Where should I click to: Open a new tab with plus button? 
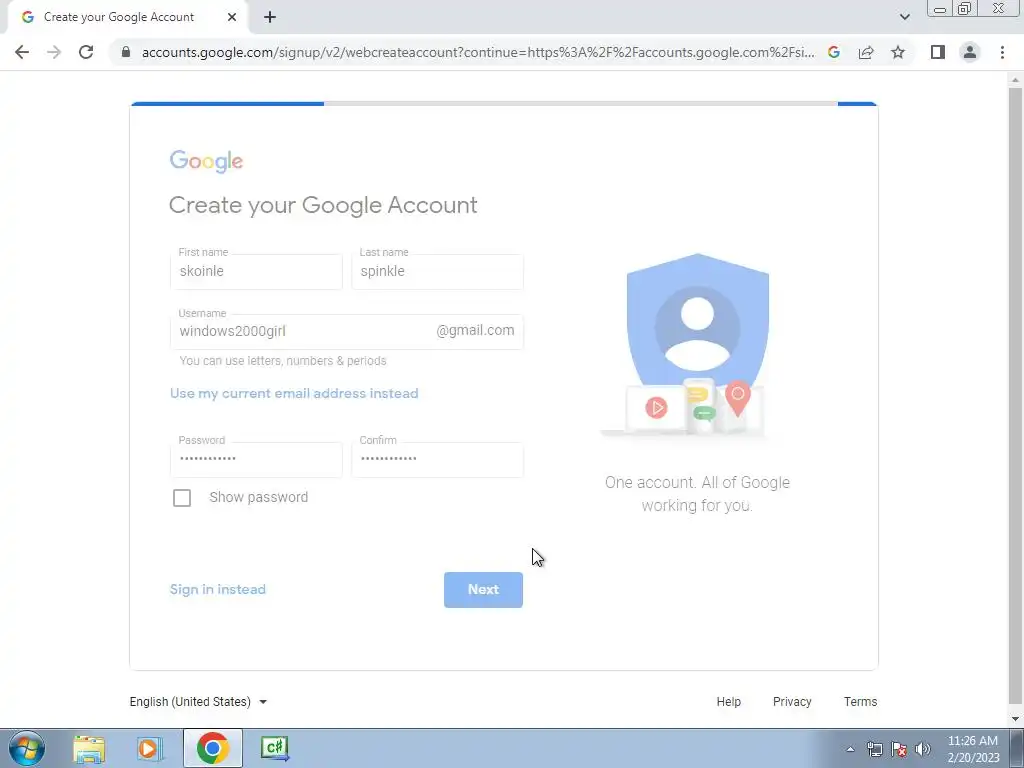[x=270, y=18]
